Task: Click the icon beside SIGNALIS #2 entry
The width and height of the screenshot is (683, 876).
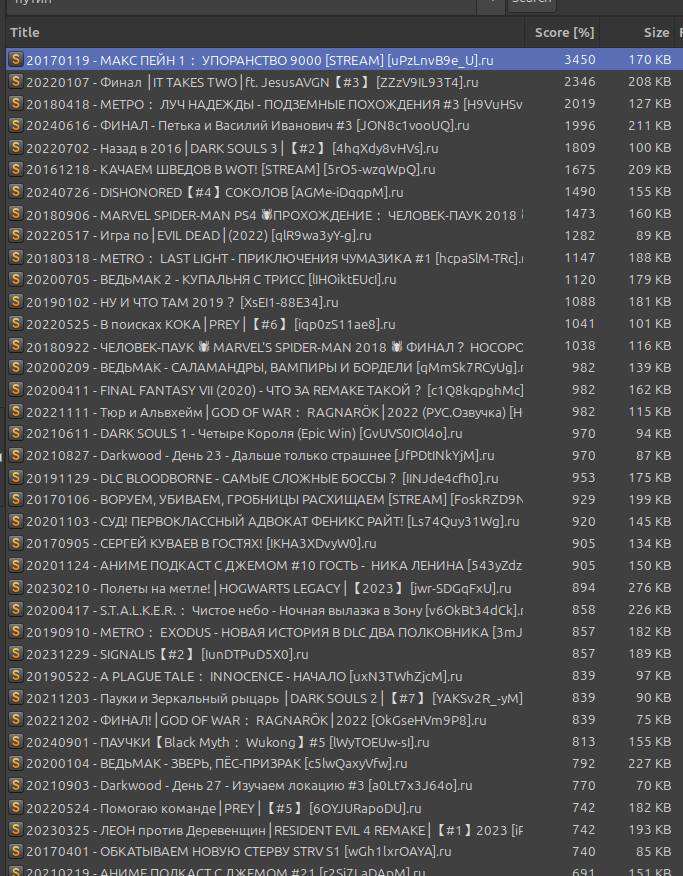Action: point(16,654)
